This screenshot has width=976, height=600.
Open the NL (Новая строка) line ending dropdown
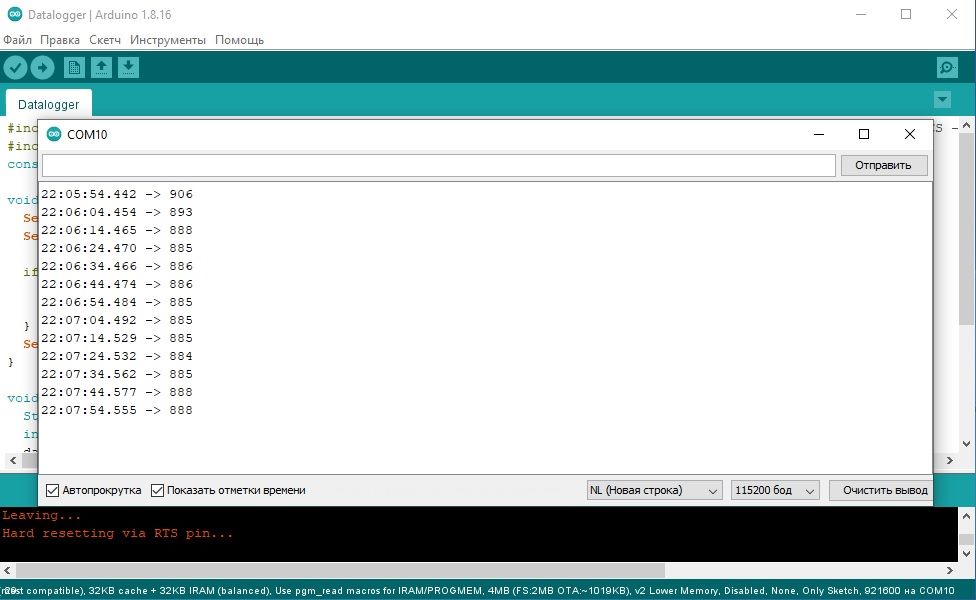coord(654,490)
